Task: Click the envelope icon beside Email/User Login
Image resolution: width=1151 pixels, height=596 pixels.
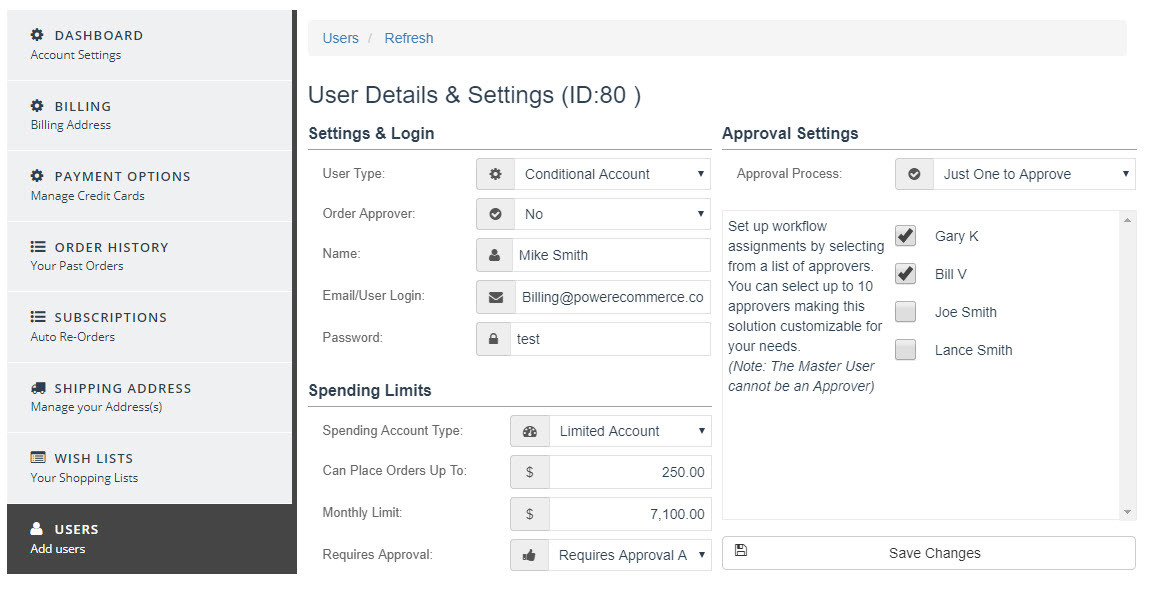Action: (495, 297)
